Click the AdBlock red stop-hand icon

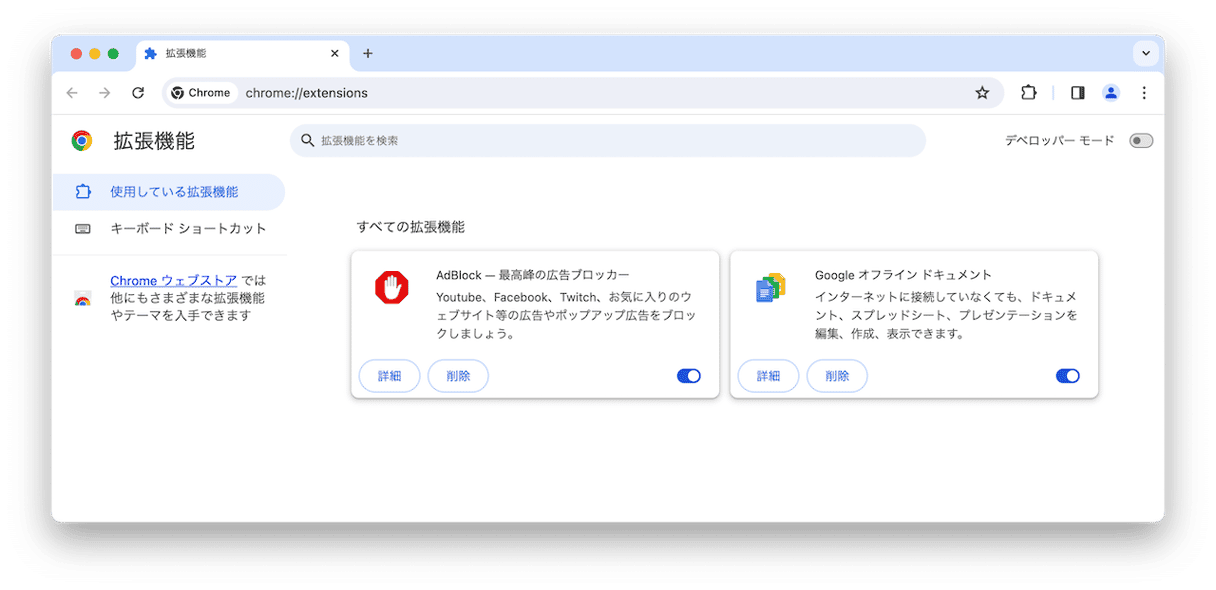pyautogui.click(x=392, y=288)
